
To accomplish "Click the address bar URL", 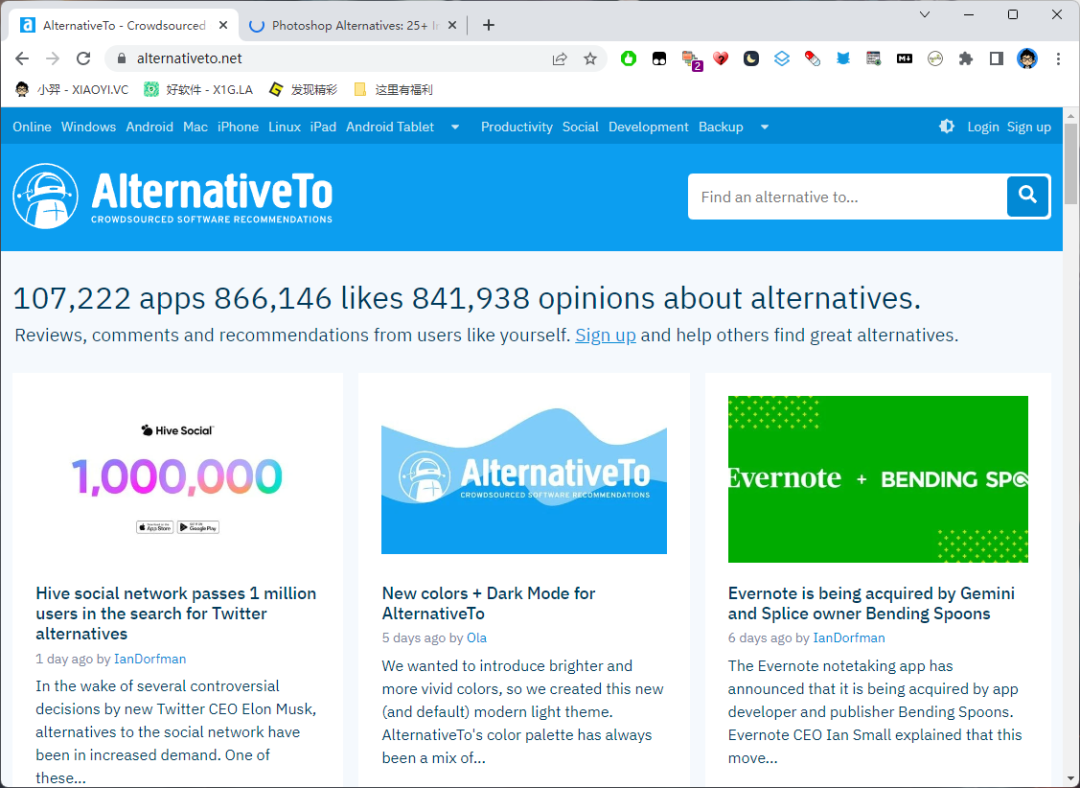I will point(189,59).
